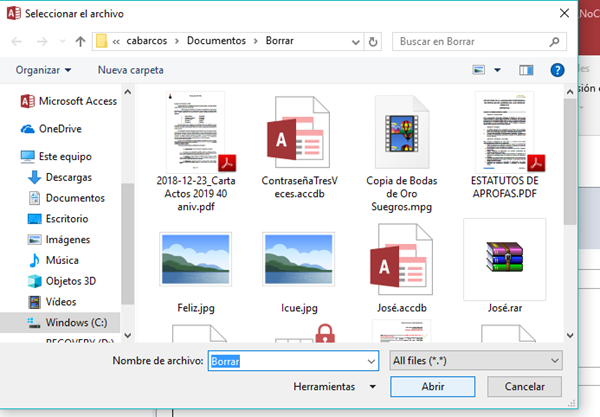The image size is (600, 417).
Task: Select Copia de Bodas de Oro Suegros.mpg
Action: pos(402,153)
